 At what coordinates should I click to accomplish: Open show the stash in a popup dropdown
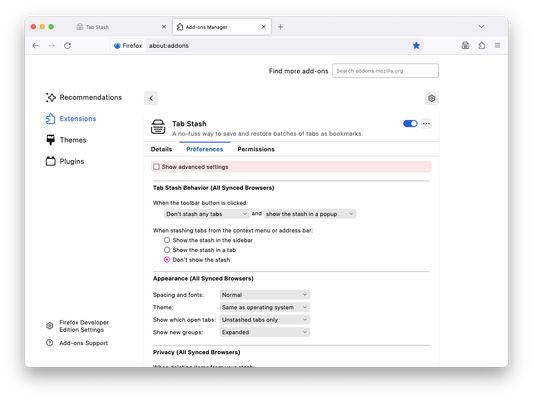point(310,214)
